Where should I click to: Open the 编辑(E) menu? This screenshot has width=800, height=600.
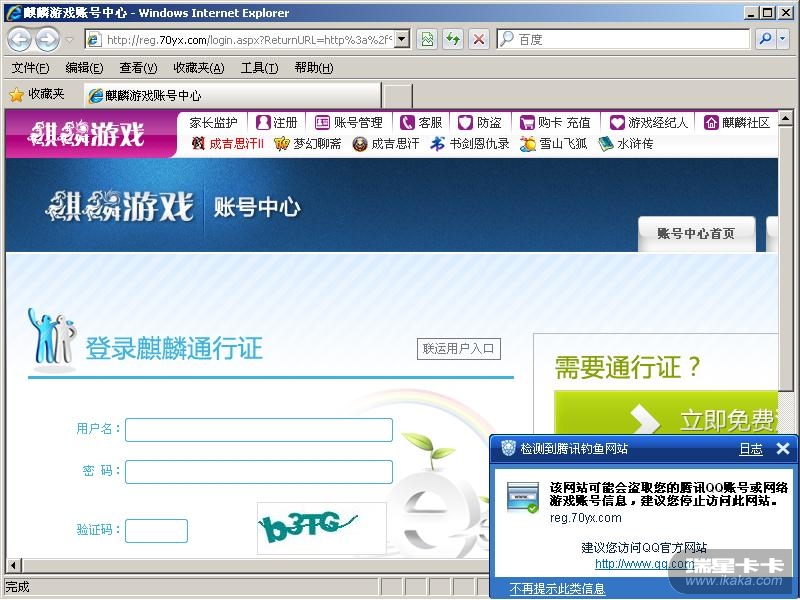pos(84,67)
